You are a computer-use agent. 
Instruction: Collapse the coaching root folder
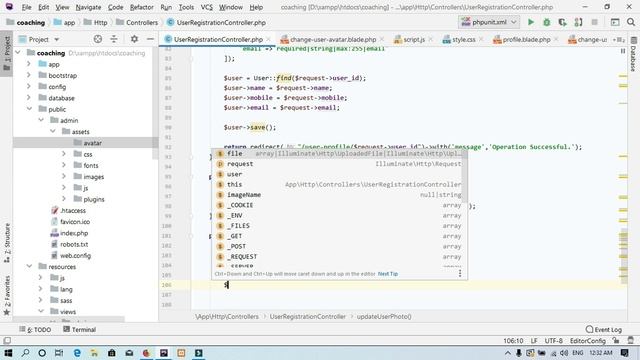(18, 53)
